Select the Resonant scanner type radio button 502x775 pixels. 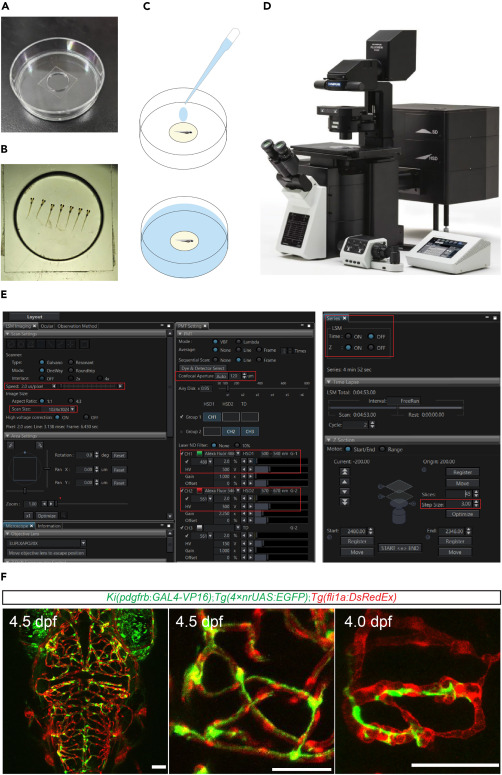coord(71,362)
